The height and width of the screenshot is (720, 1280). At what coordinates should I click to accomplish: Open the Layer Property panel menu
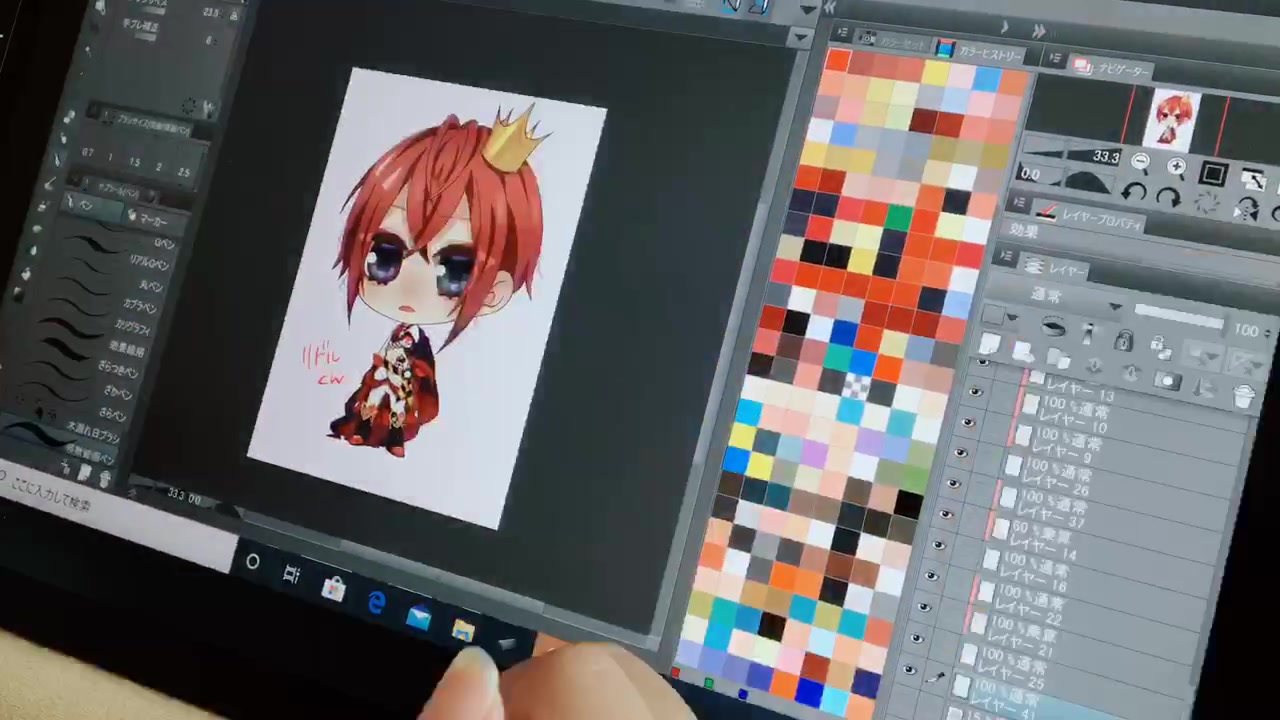(1018, 204)
